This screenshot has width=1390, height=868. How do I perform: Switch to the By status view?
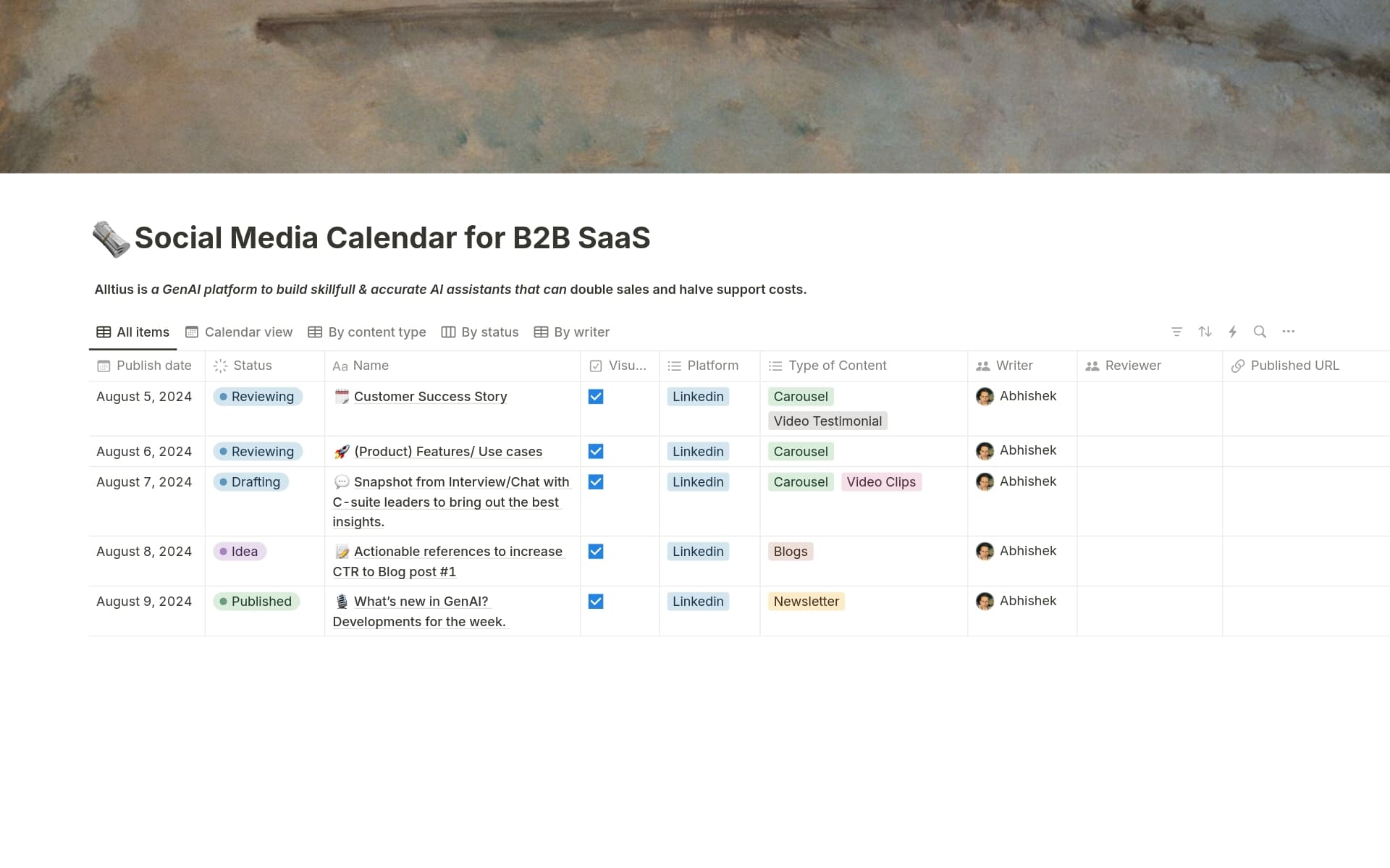(480, 332)
